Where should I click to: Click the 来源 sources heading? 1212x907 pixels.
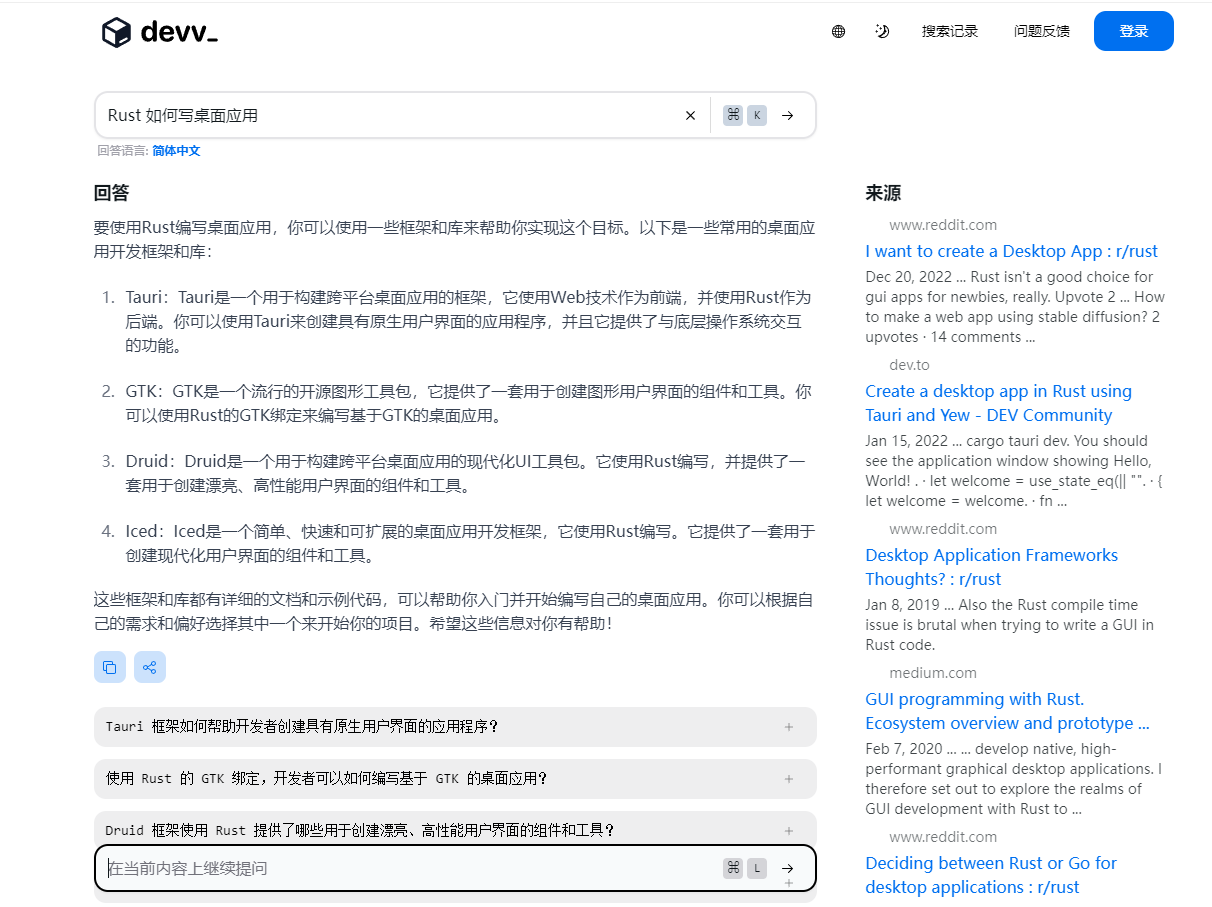[x=883, y=193]
